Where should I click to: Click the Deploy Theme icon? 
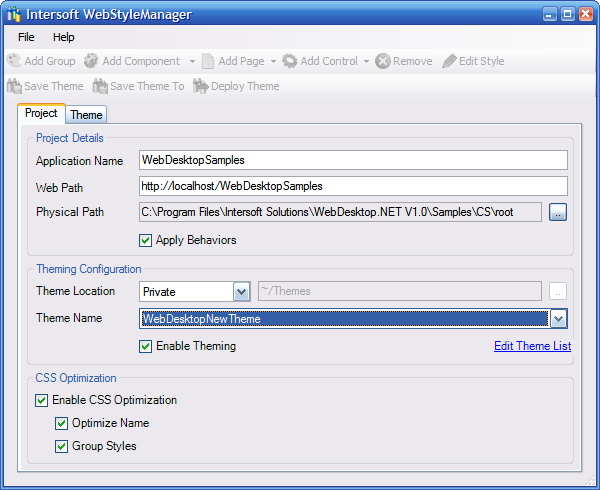(x=200, y=86)
